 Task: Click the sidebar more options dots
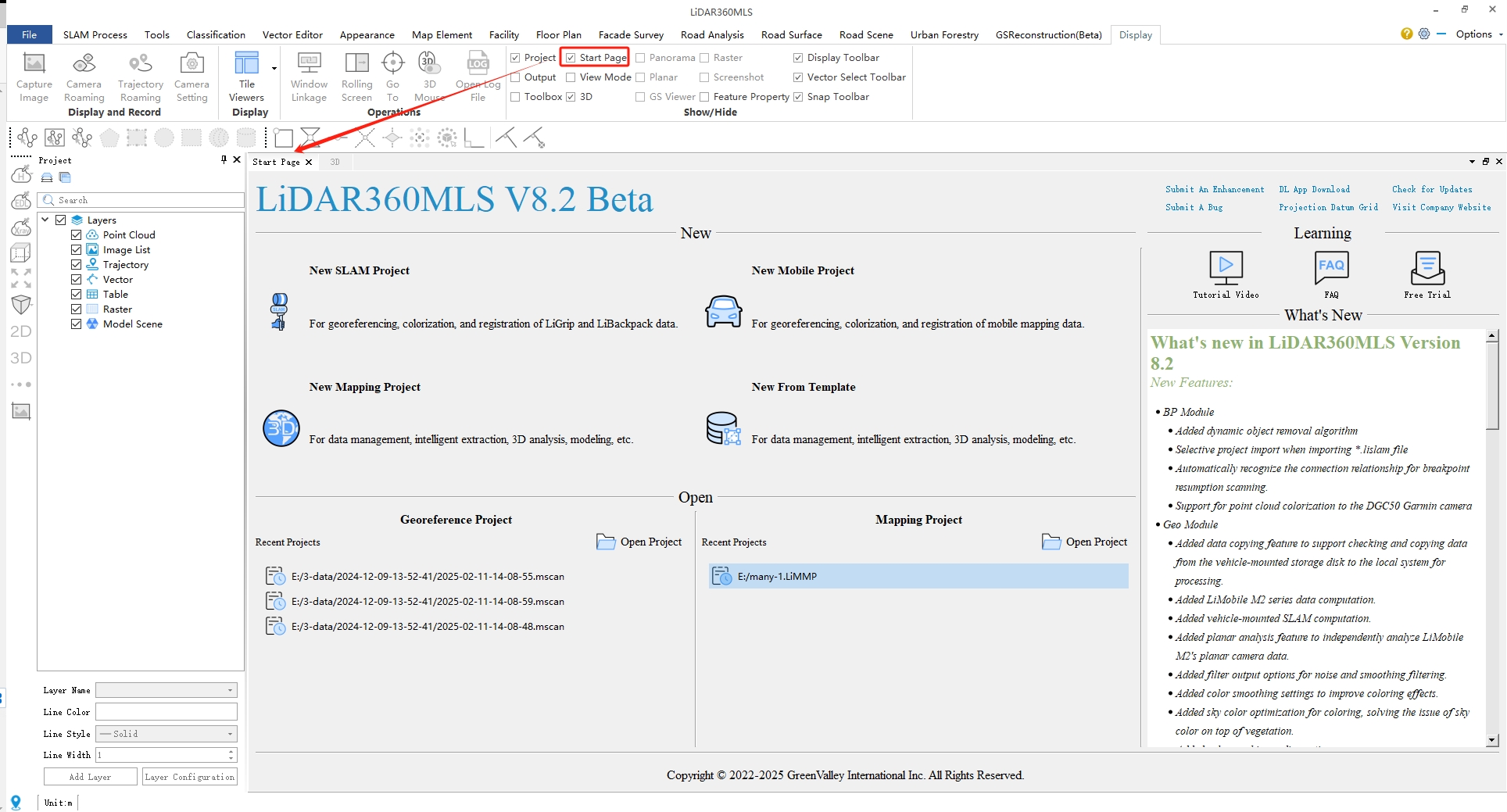pyautogui.click(x=21, y=385)
